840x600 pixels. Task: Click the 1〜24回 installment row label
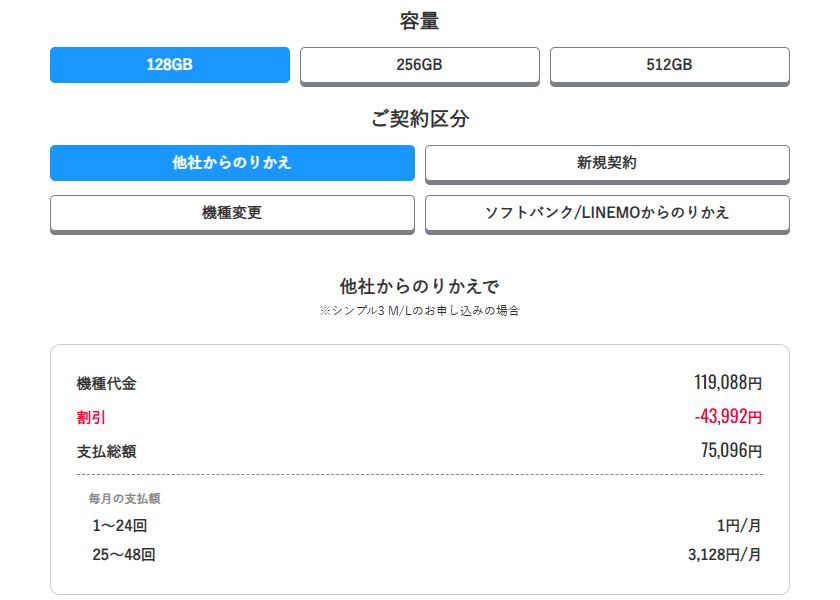tap(120, 526)
